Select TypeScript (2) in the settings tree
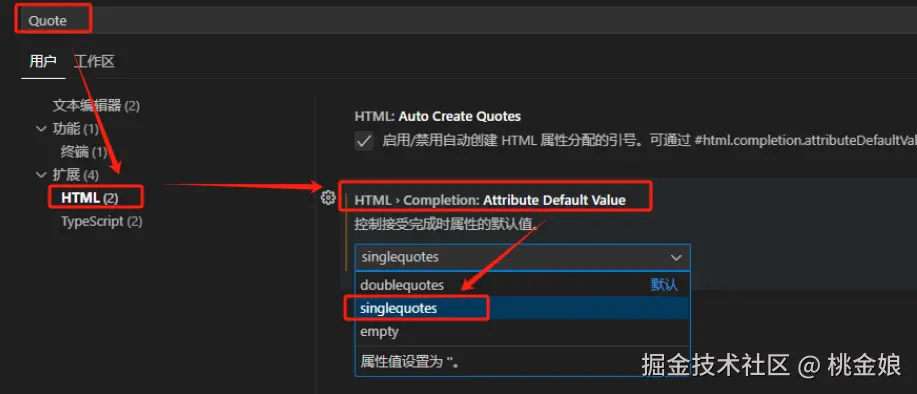The width and height of the screenshot is (917, 394). tap(102, 222)
